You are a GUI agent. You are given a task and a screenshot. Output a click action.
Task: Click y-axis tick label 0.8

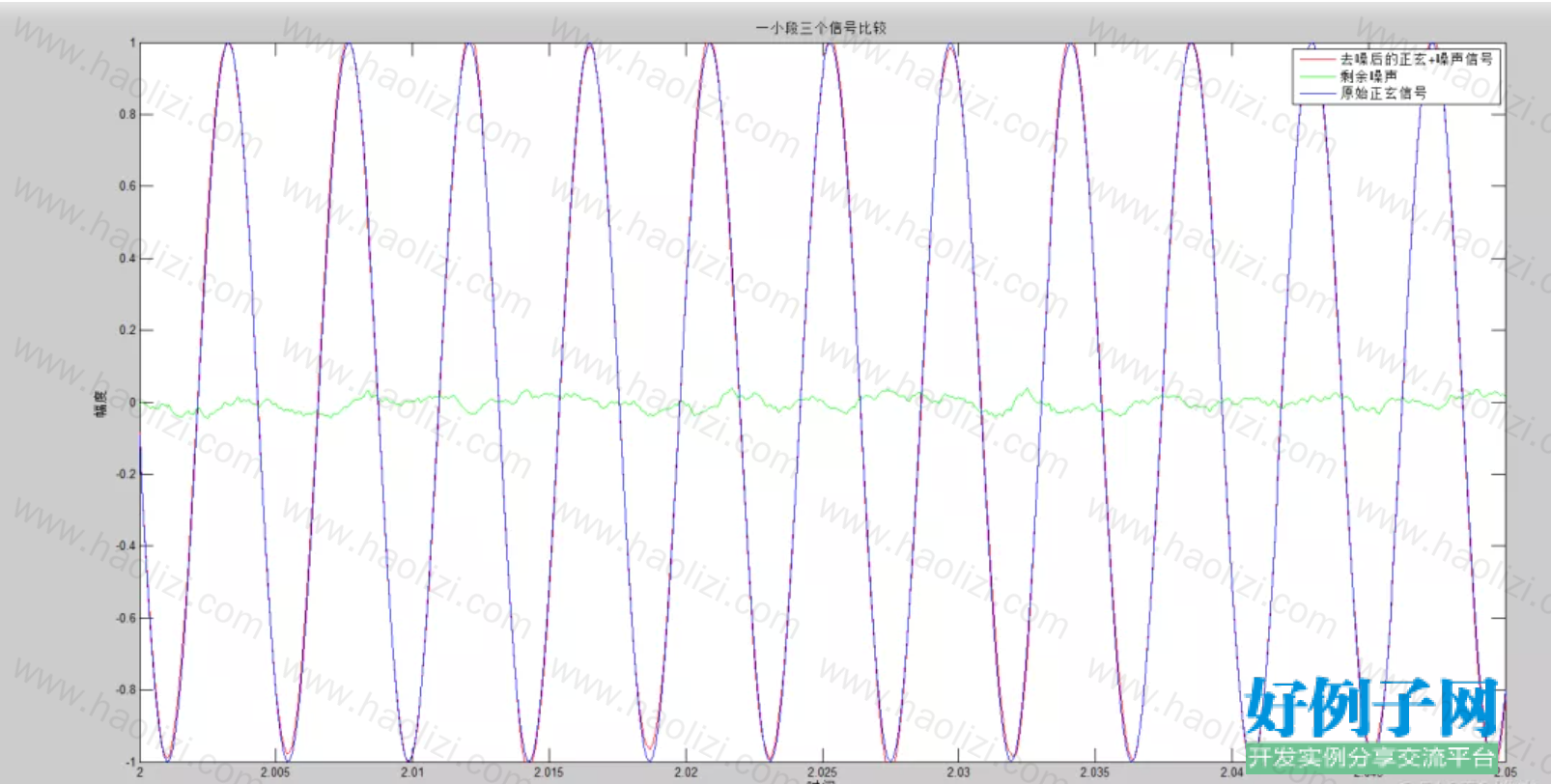[127, 114]
